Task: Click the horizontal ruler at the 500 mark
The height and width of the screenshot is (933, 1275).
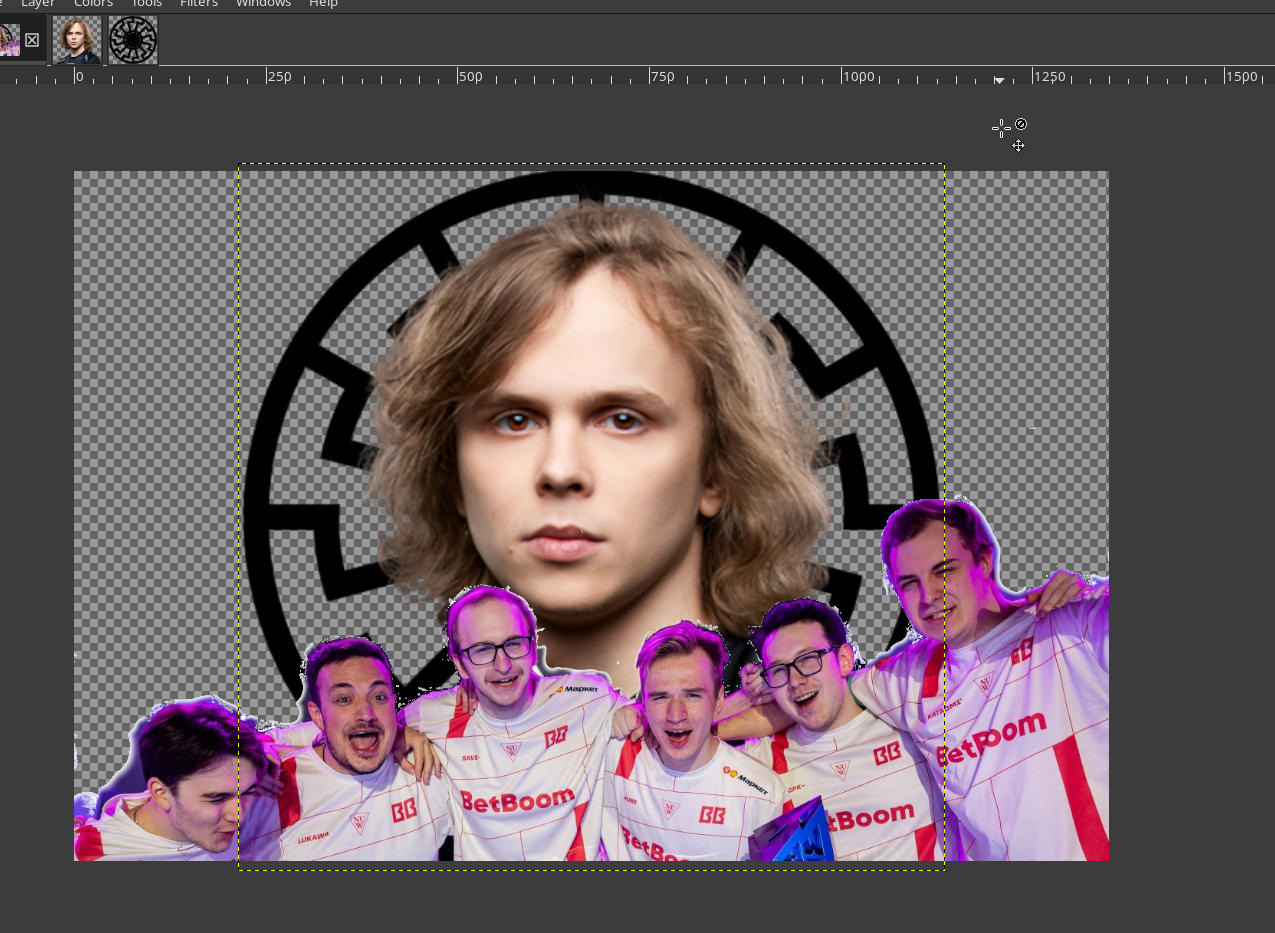Action: click(458, 76)
